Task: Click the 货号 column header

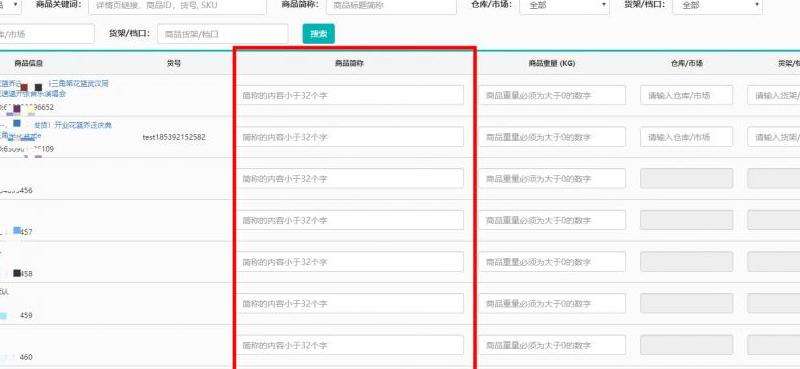Action: (174, 64)
